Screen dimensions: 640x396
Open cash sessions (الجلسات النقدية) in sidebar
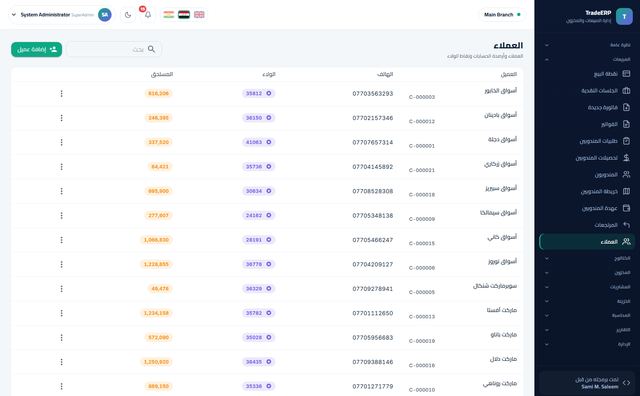click(587, 91)
